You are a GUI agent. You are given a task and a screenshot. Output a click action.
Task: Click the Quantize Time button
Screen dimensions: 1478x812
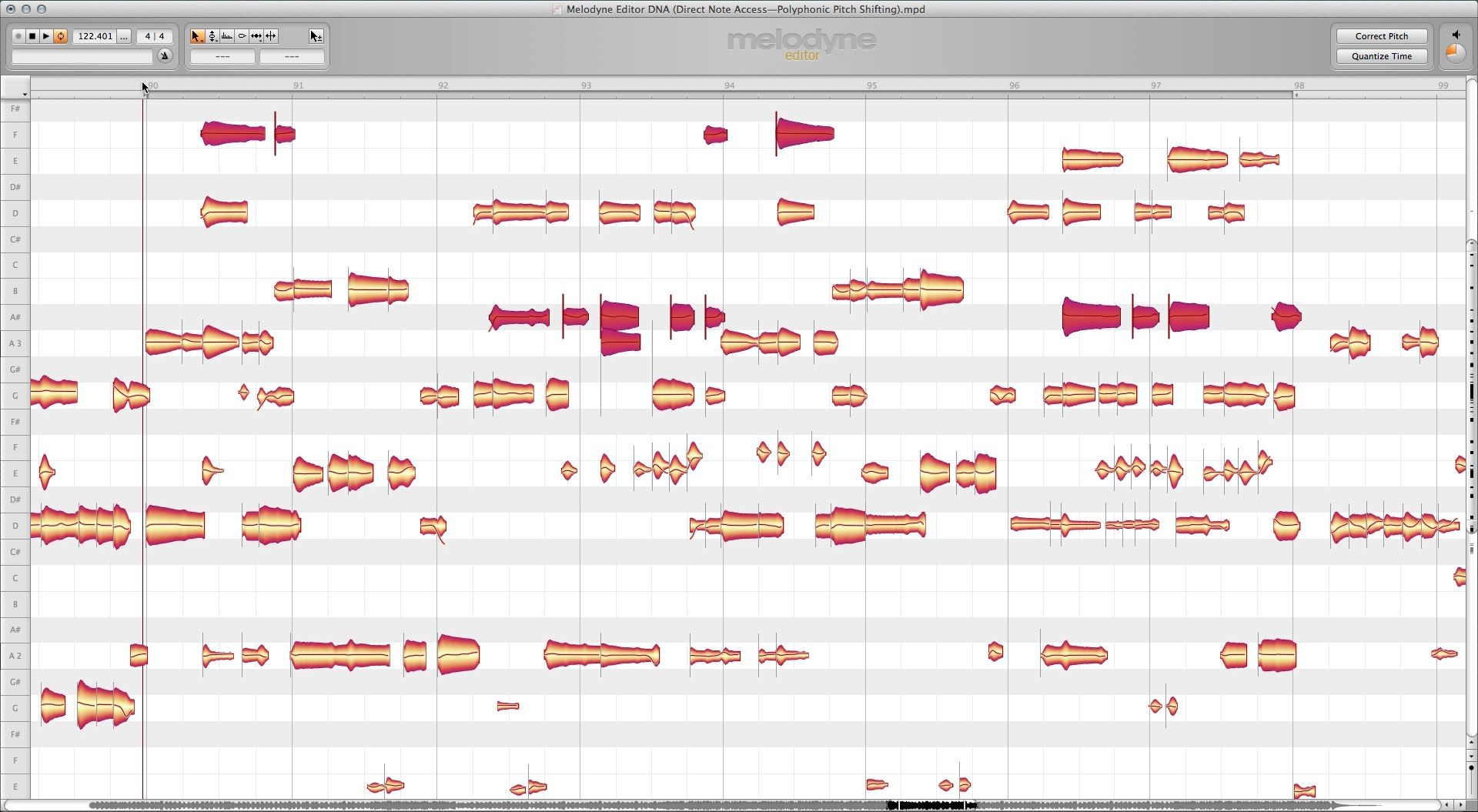(x=1381, y=56)
